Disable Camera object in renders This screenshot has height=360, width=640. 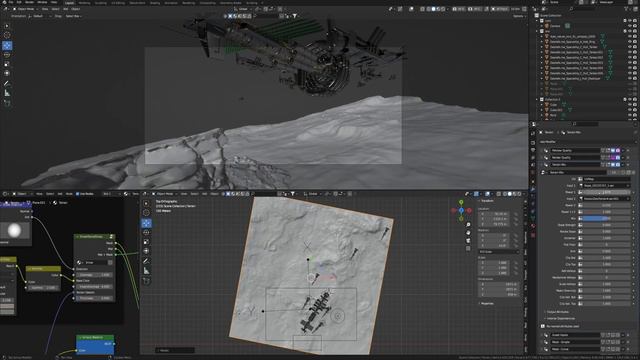pos(635,26)
